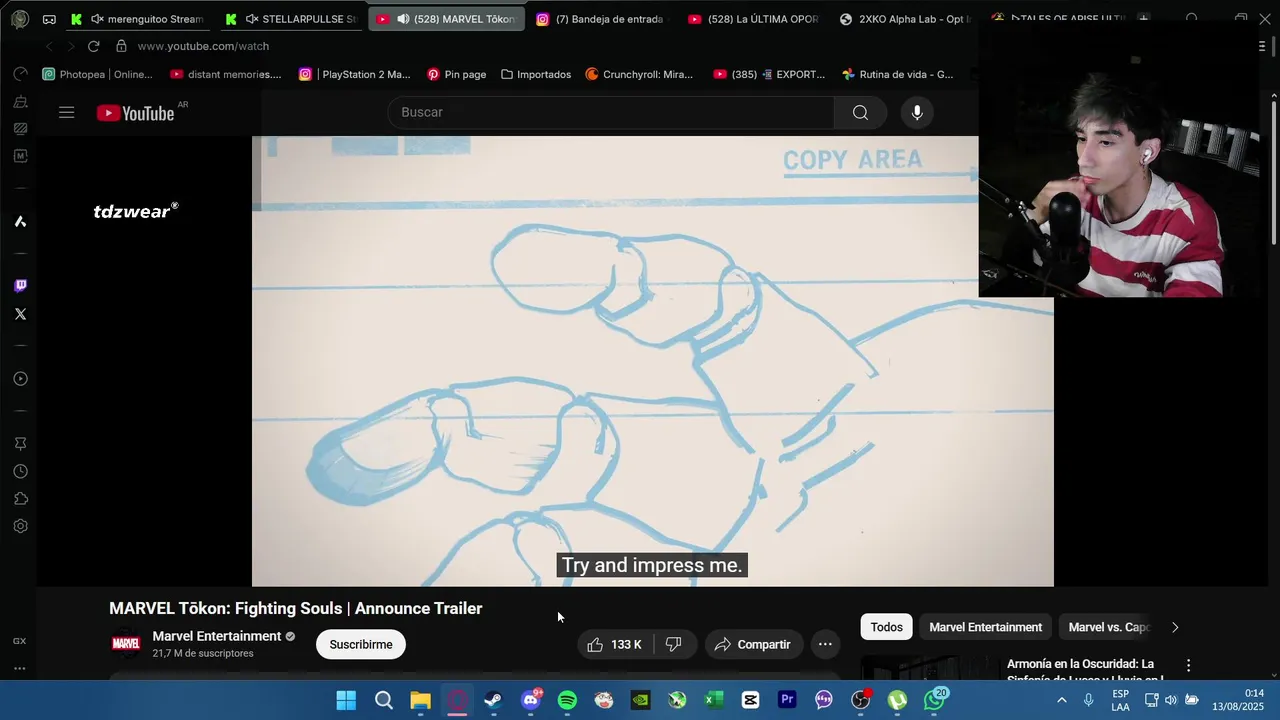Unmute the merenguitoo Stream tab
This screenshot has height=720, width=1280.
coord(97,19)
